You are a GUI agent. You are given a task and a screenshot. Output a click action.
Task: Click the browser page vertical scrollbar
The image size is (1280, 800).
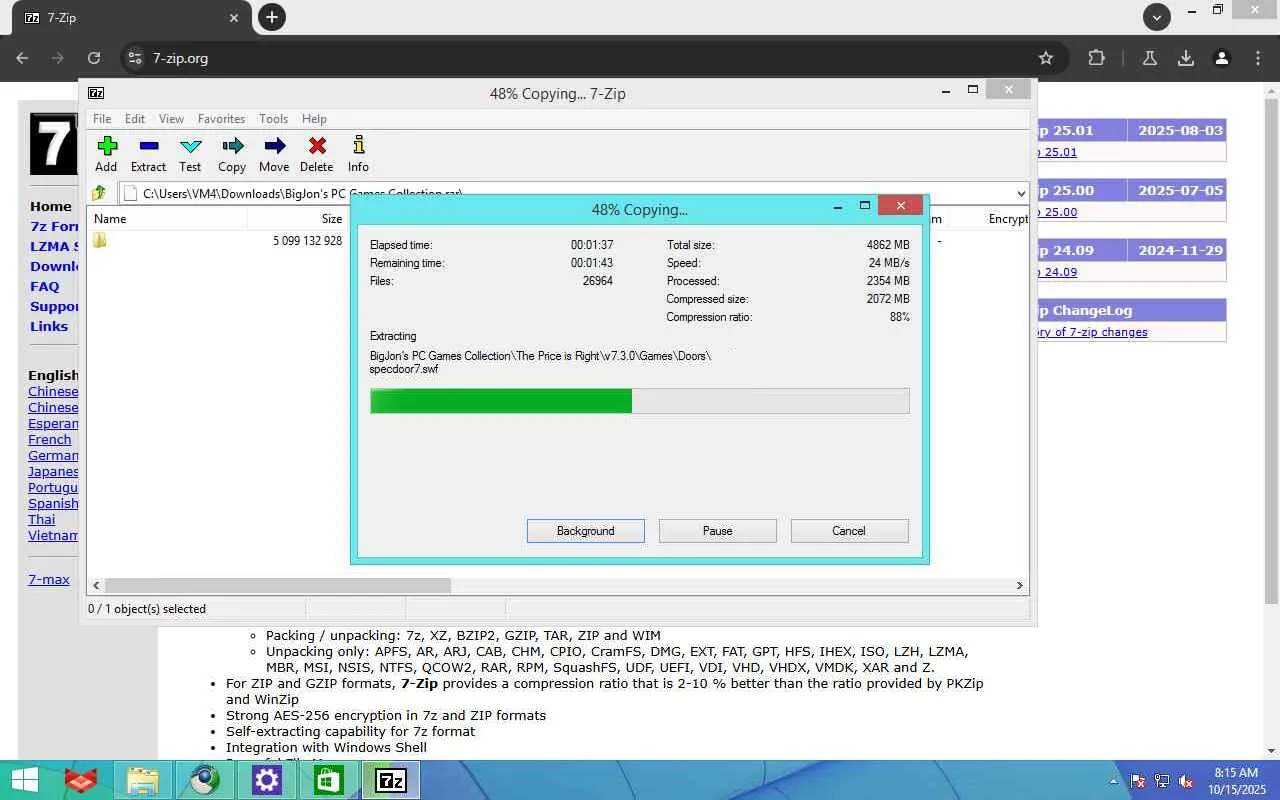[x=1271, y=350]
